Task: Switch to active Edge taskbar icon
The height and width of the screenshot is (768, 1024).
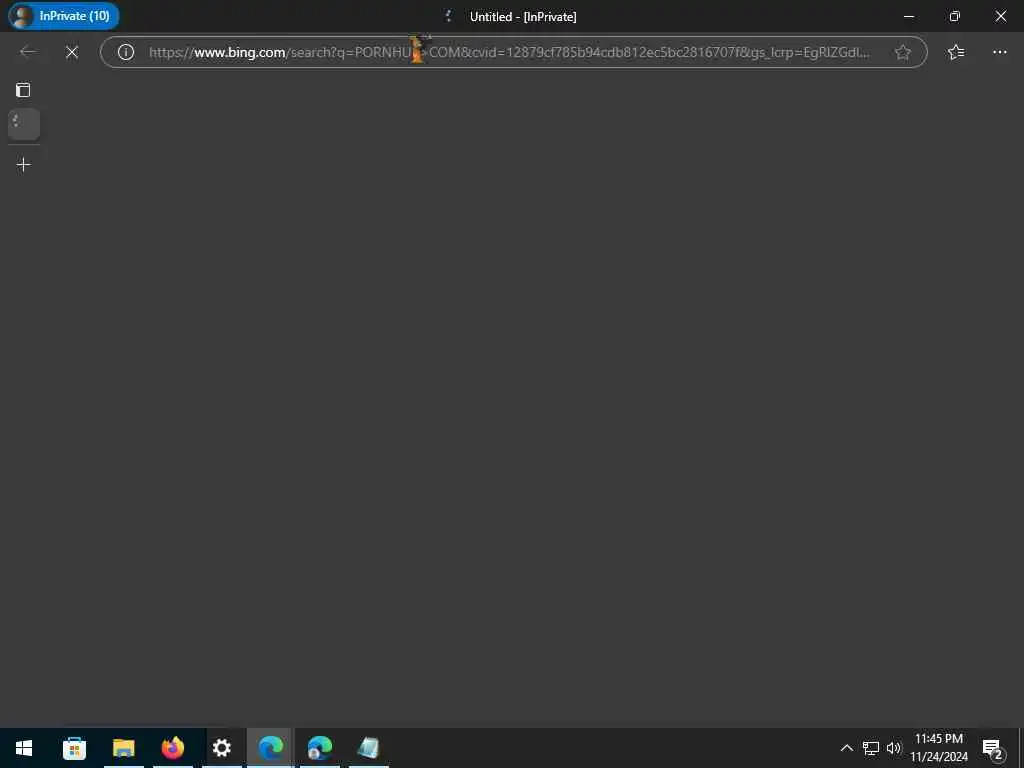Action: point(270,748)
